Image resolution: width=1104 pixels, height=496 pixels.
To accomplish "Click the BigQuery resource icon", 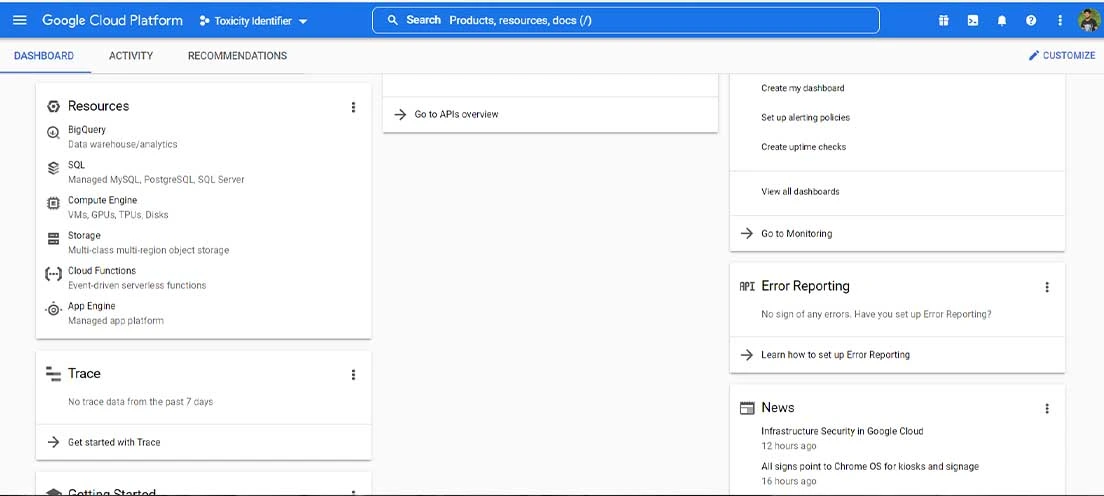I will coord(54,132).
